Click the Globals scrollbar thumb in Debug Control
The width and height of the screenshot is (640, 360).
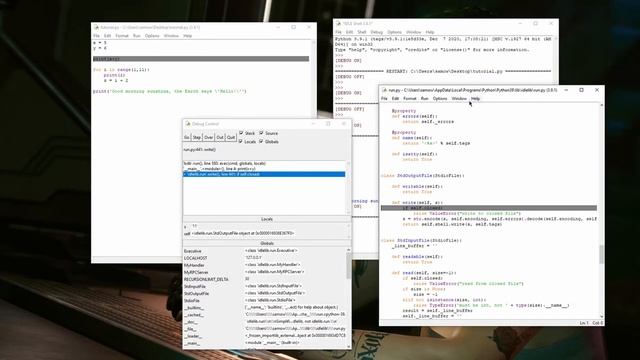pos(348,265)
